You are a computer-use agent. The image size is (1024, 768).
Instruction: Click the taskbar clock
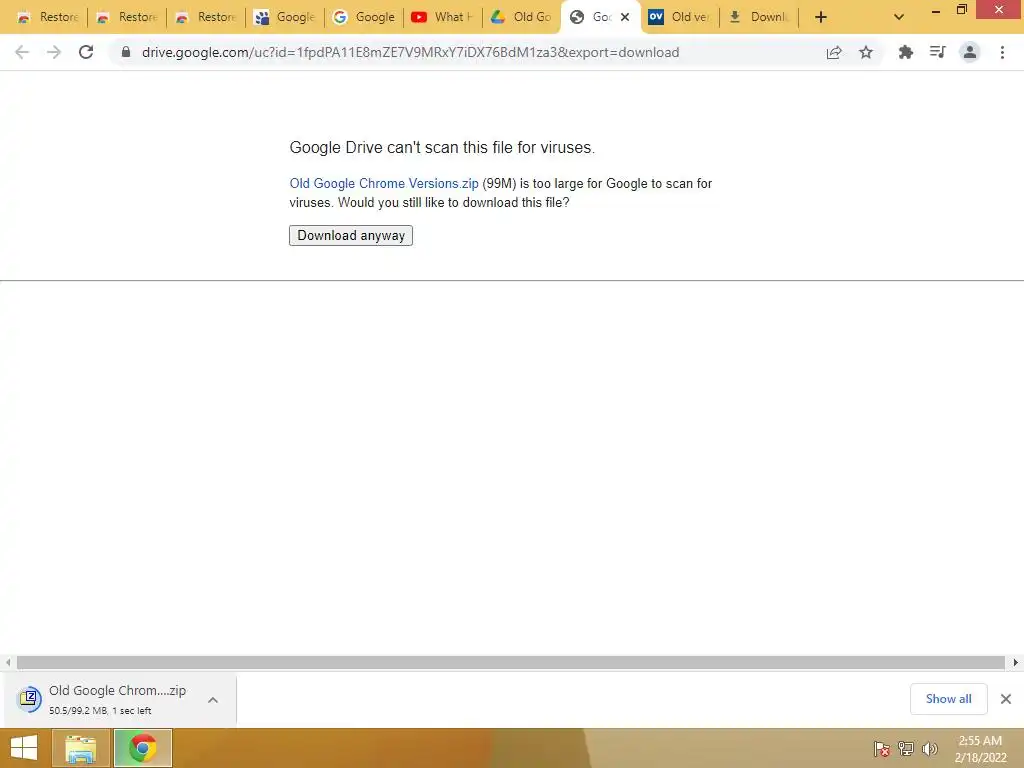pyautogui.click(x=980, y=749)
